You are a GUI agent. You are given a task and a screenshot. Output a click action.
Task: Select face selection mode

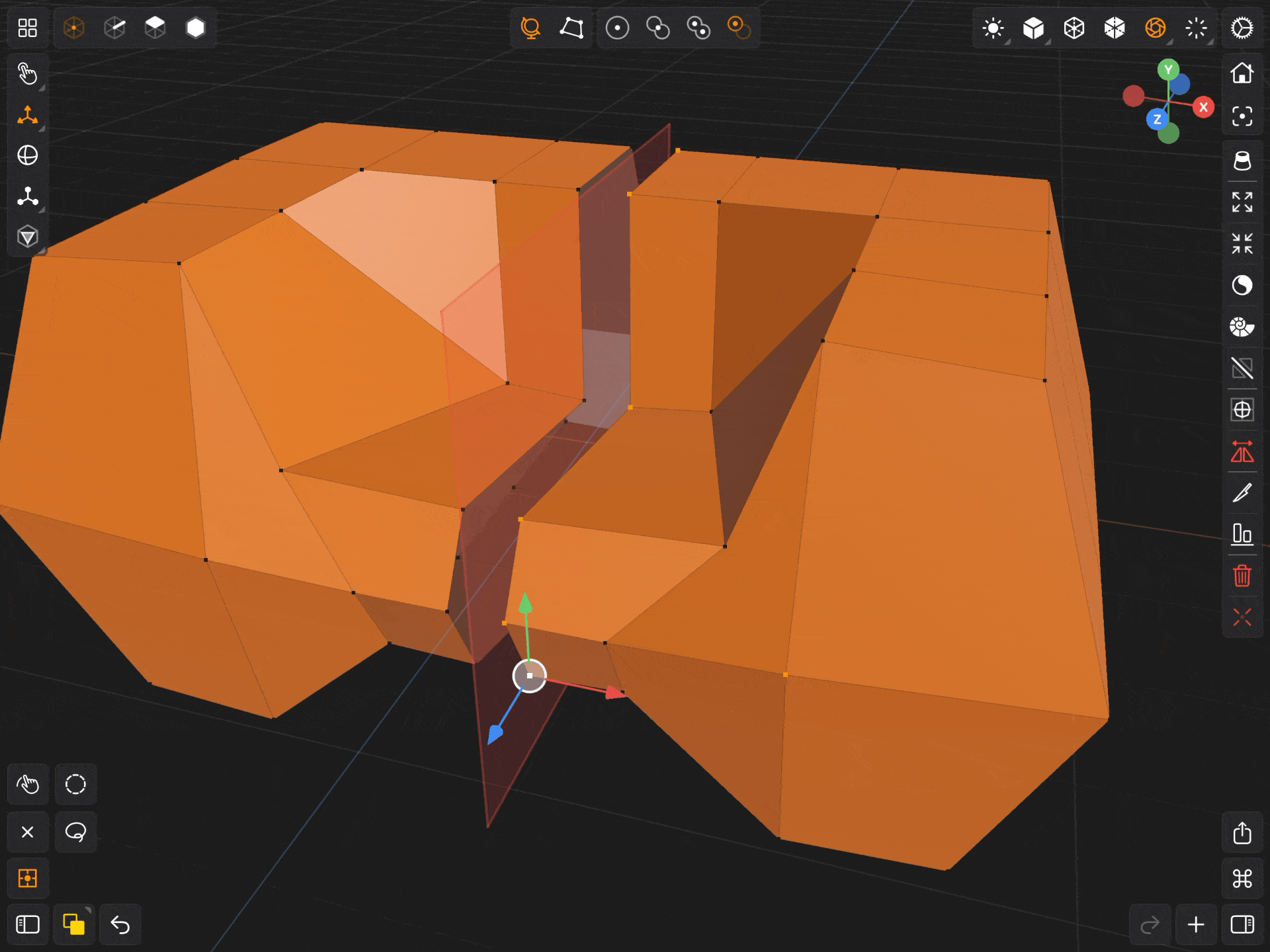(x=155, y=28)
